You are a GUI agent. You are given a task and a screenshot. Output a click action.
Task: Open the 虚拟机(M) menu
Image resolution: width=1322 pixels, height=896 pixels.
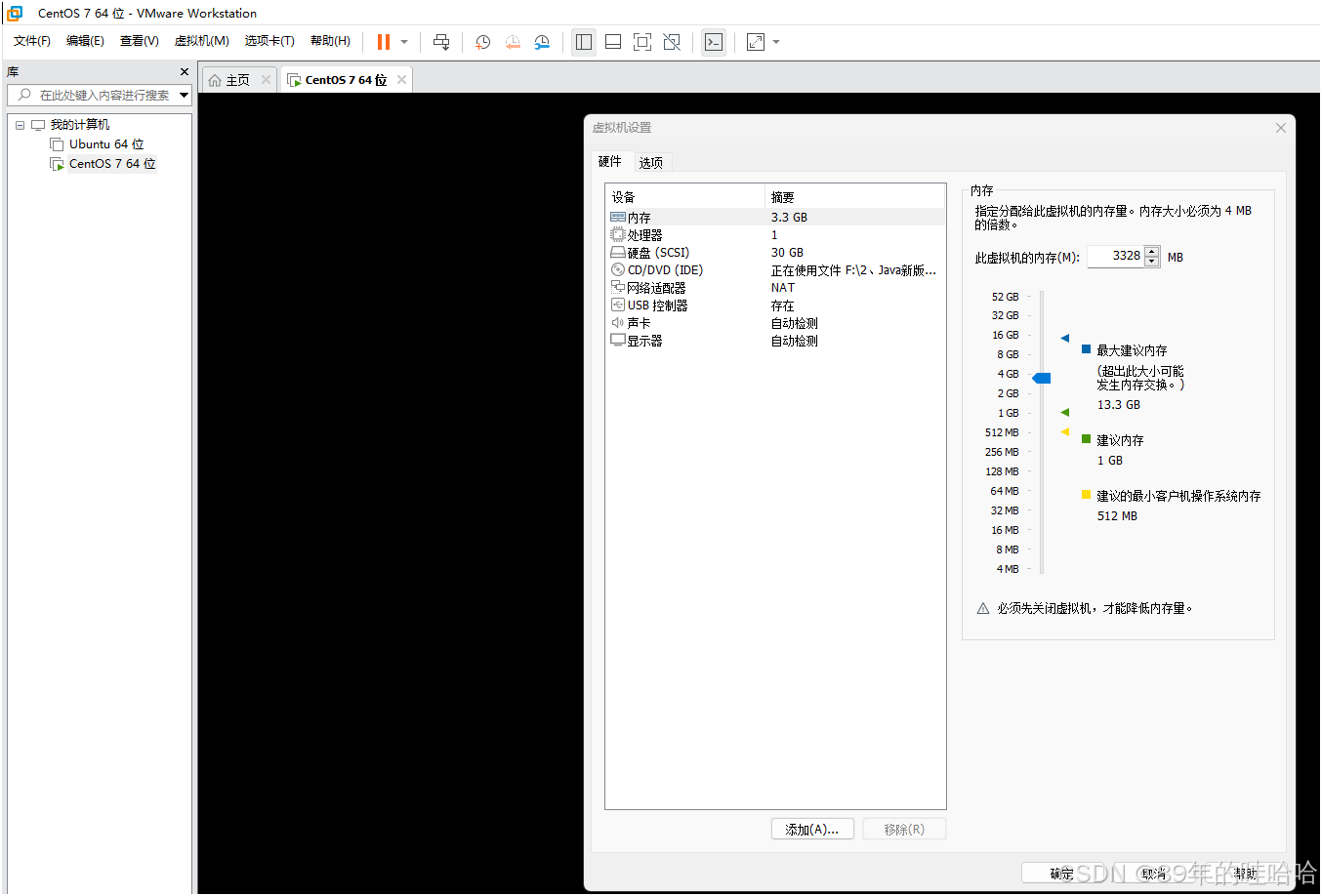point(202,41)
